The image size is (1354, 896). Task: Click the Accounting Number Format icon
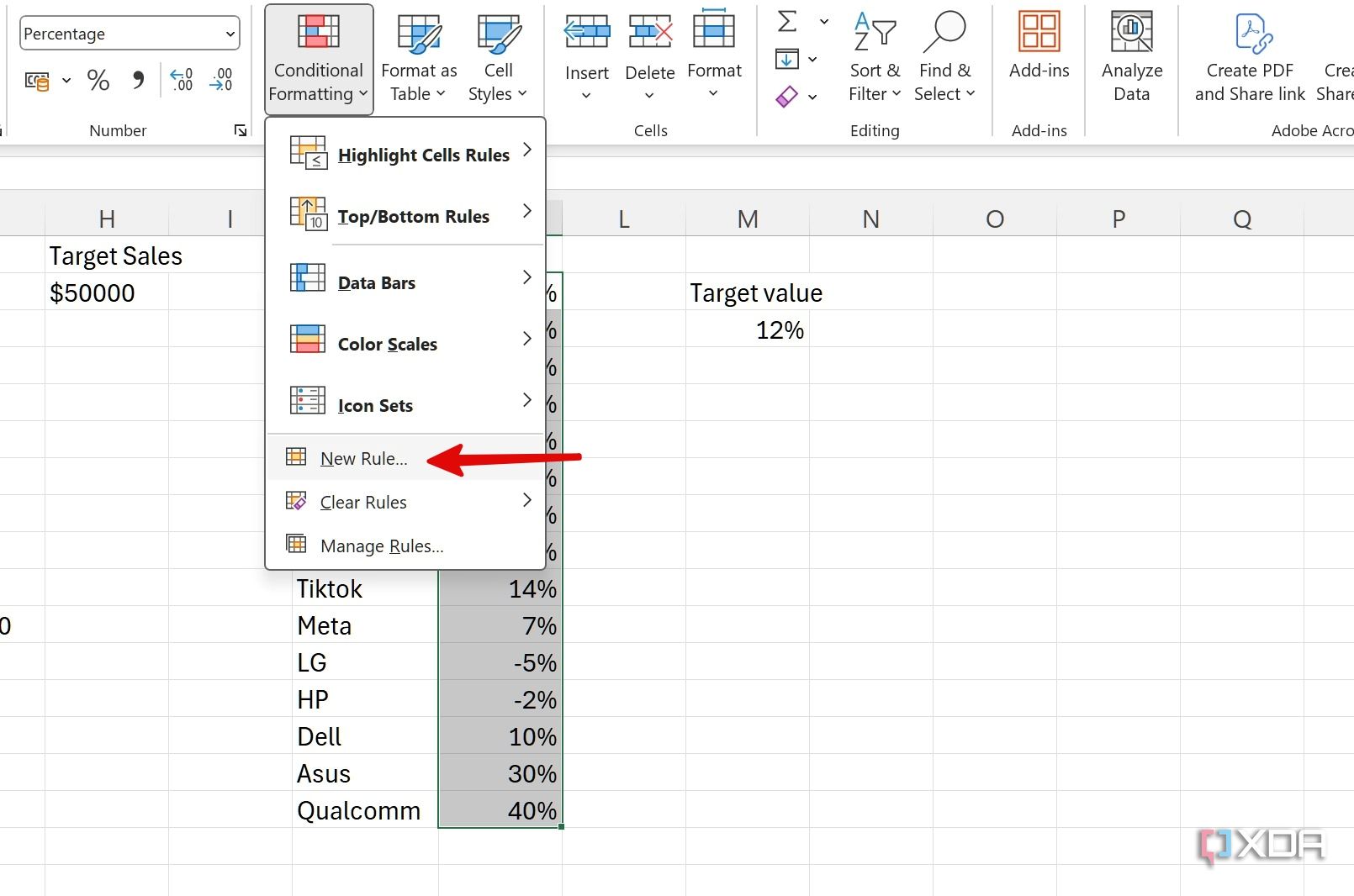coord(37,81)
